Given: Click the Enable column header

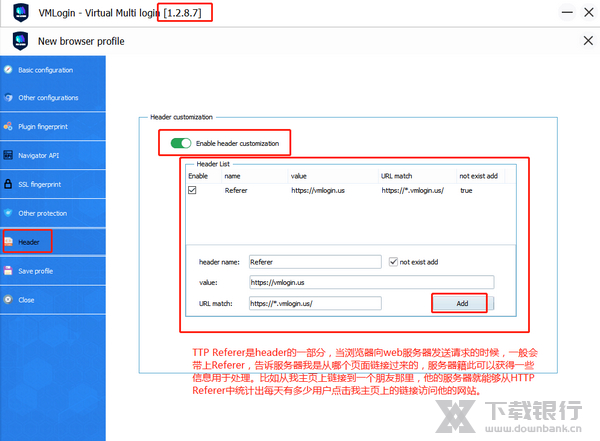Looking at the screenshot, I should tap(198, 176).
